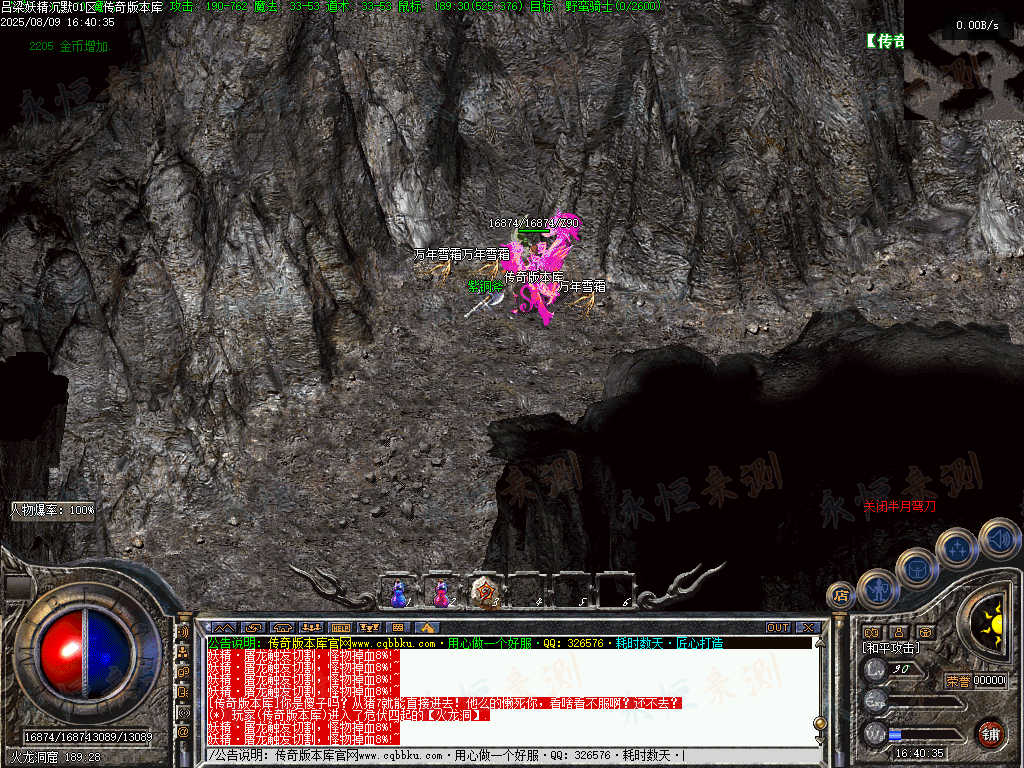Image resolution: width=1024 pixels, height=768 pixels.
Task: Click the 和平攻击 attack mode label
Action: click(x=891, y=648)
